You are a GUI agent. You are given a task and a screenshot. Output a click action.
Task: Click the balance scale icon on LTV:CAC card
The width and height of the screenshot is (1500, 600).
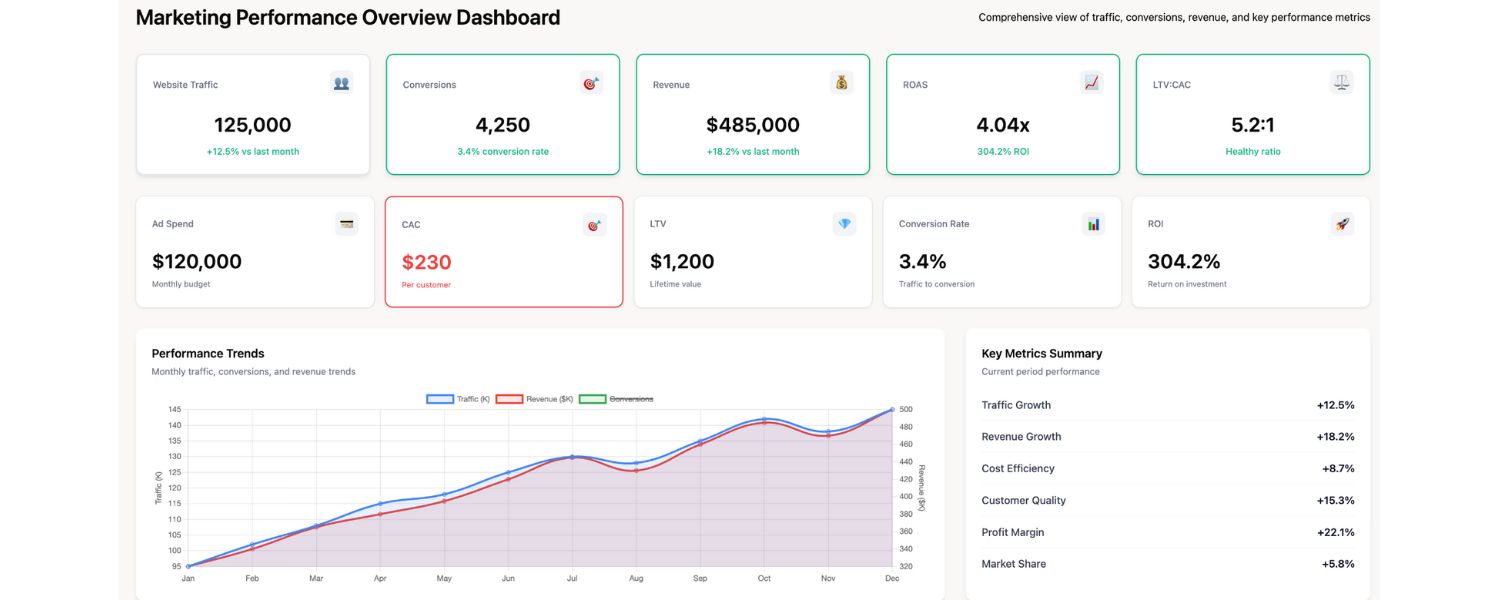pyautogui.click(x=1341, y=83)
